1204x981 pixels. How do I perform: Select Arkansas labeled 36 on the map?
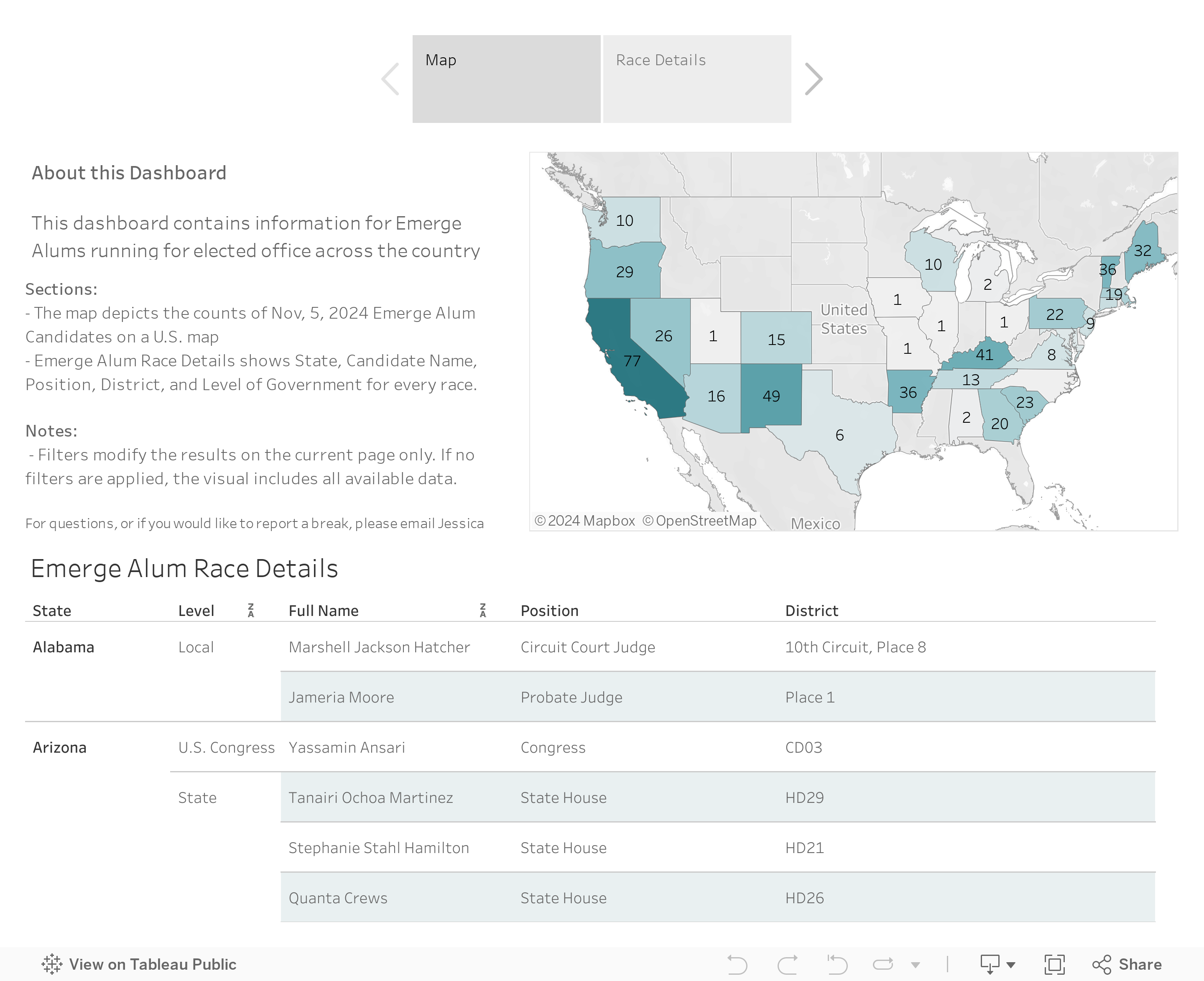pyautogui.click(x=908, y=392)
